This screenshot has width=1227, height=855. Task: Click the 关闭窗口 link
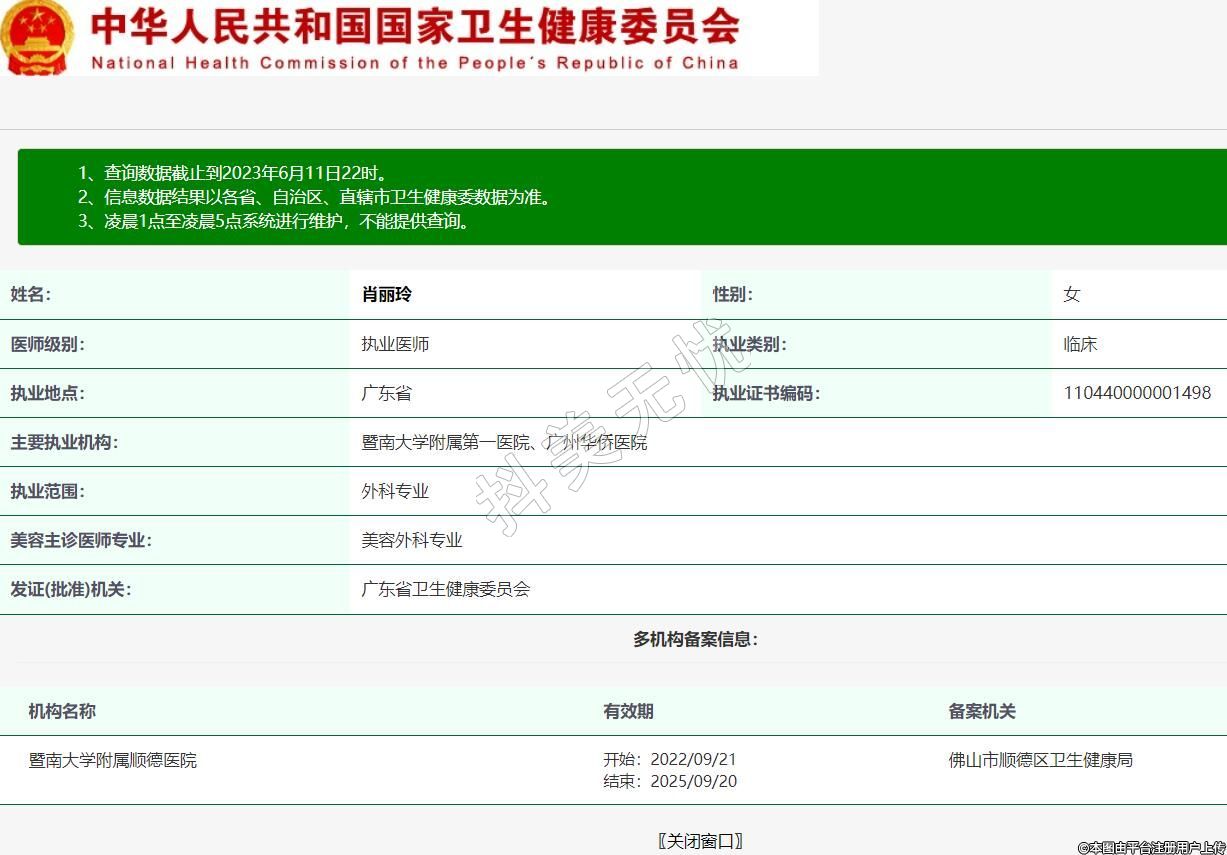[700, 841]
